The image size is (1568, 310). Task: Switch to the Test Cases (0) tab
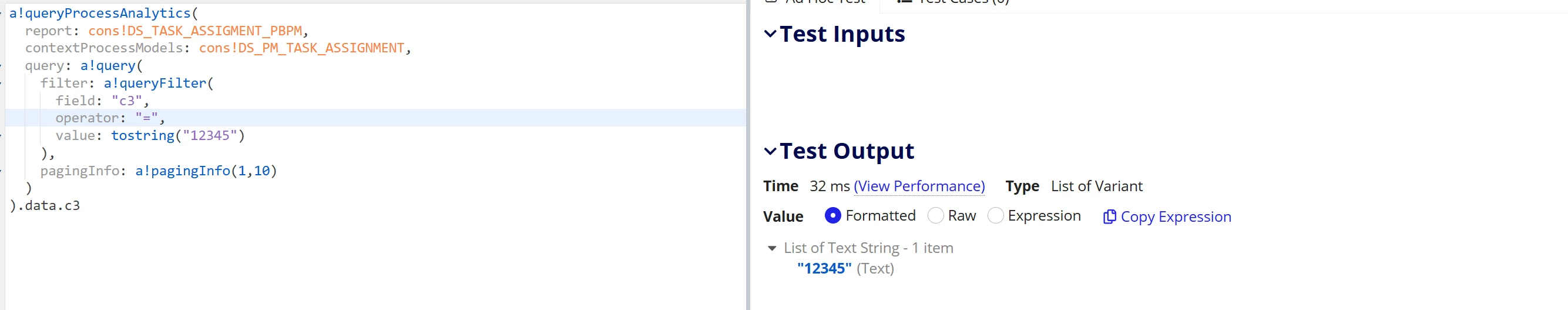point(953,2)
